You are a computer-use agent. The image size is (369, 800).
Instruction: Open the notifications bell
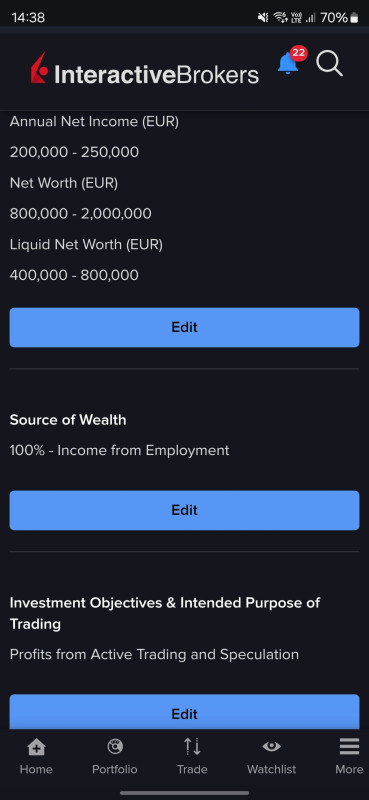pyautogui.click(x=288, y=64)
